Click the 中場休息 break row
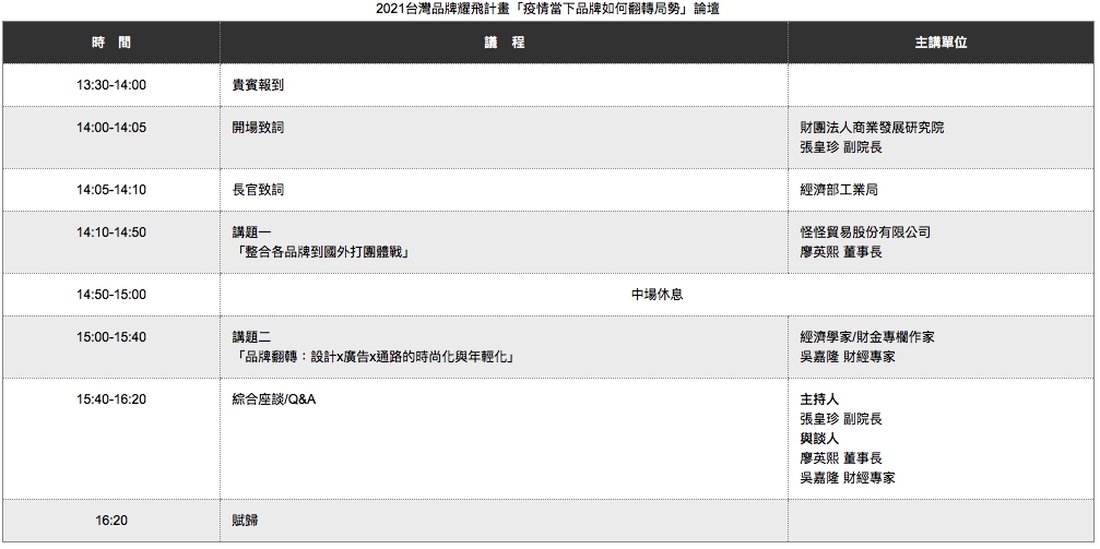 [x=656, y=294]
